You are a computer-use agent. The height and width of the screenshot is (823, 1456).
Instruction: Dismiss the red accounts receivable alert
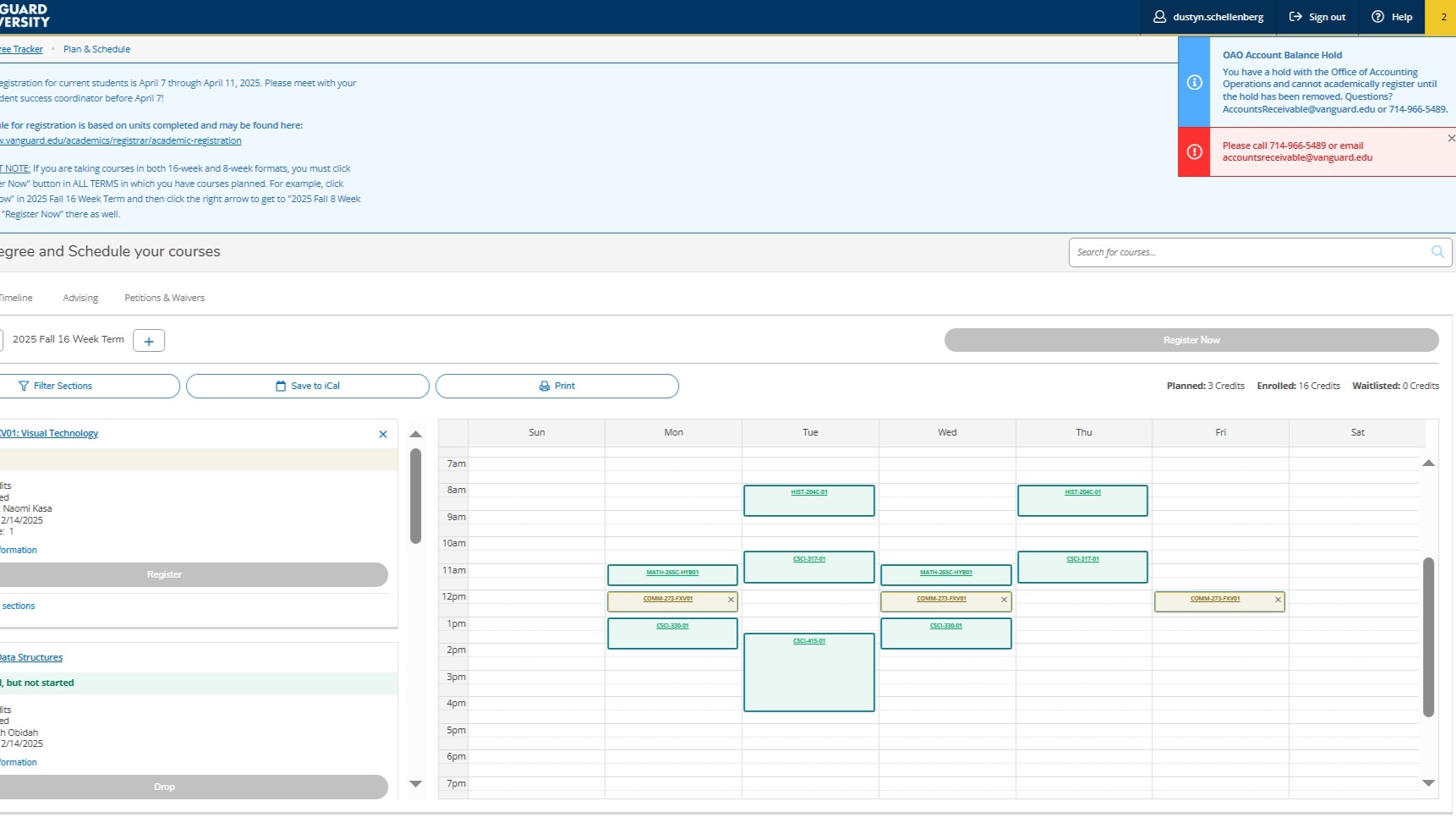[1450, 139]
